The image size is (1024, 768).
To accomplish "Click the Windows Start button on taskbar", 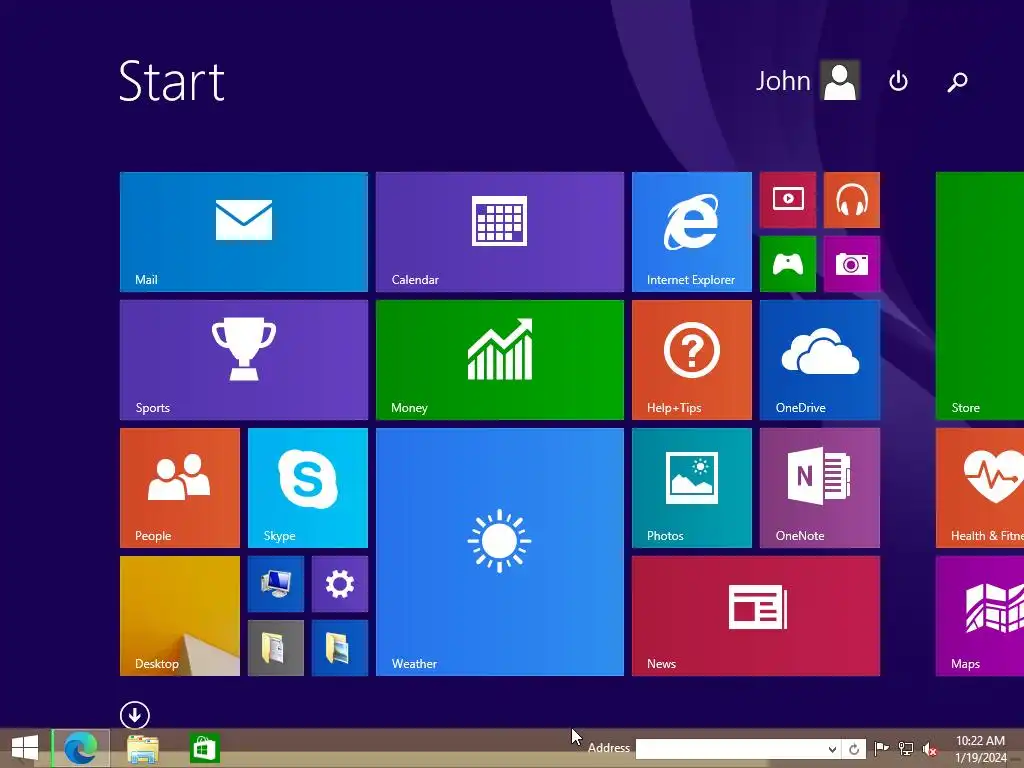I will (25, 748).
